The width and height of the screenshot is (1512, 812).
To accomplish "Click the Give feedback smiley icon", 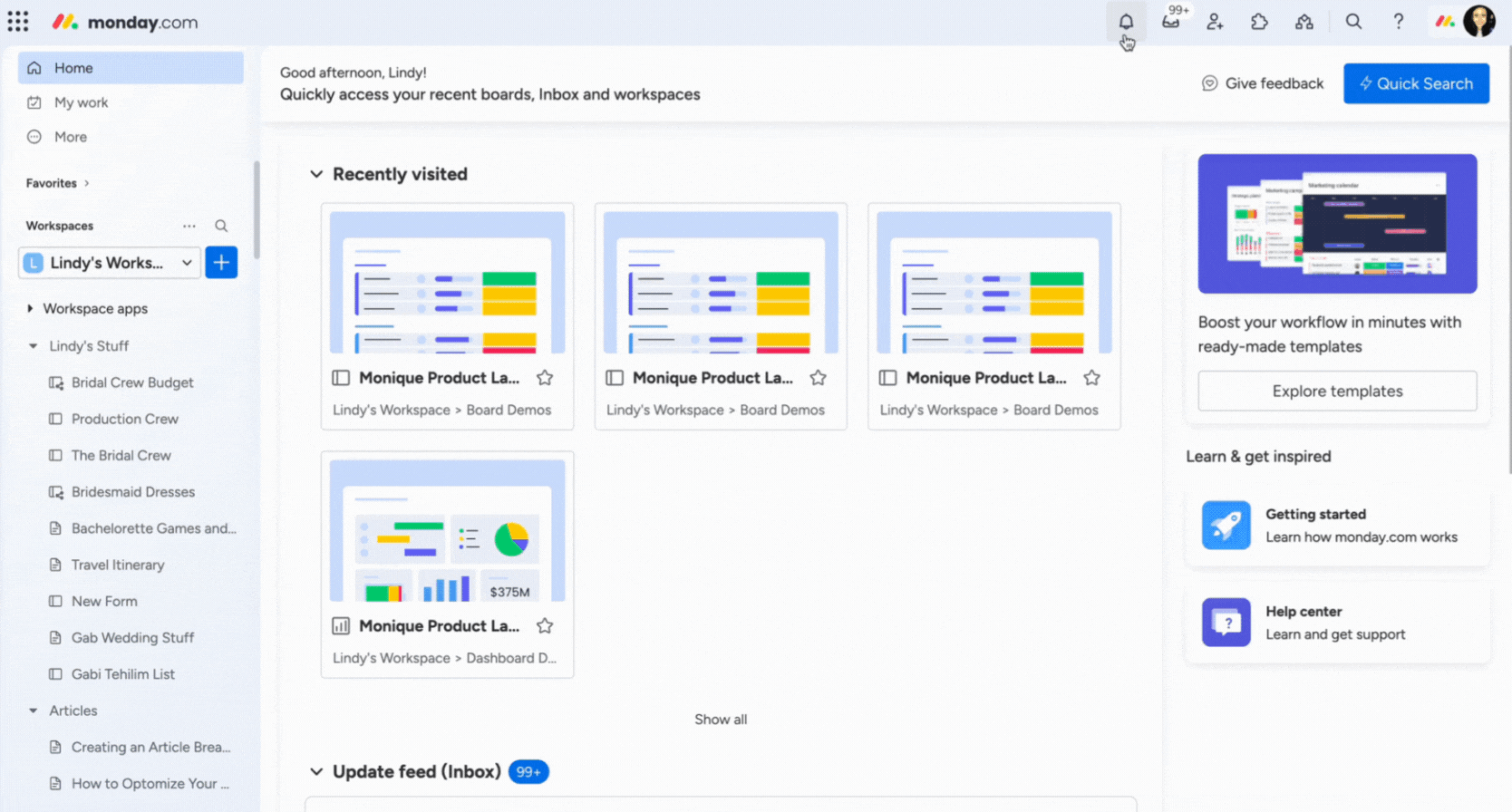I will [x=1209, y=83].
